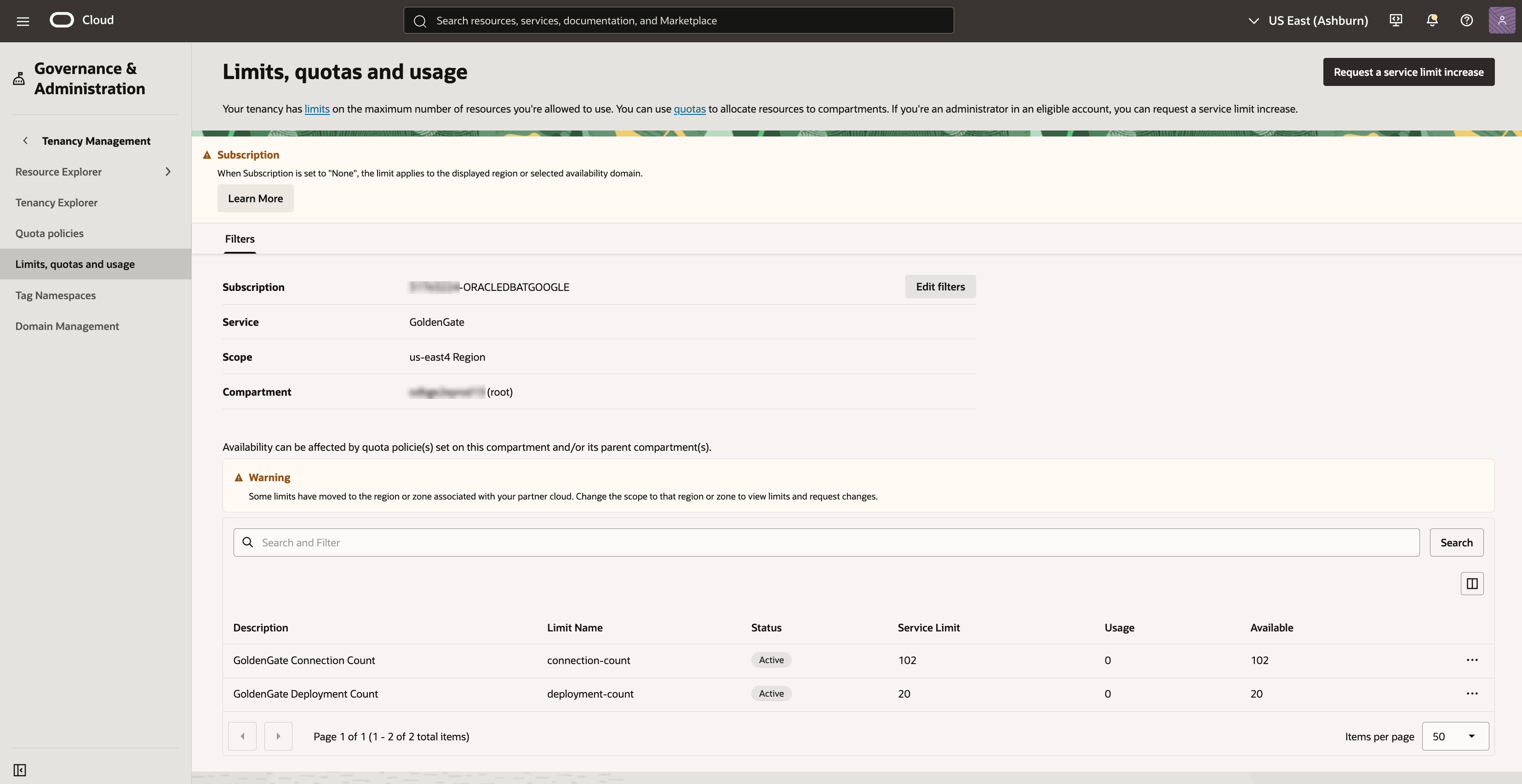This screenshot has height=784, width=1522.
Task: Click Active status badge for deployment-count
Action: [771, 693]
